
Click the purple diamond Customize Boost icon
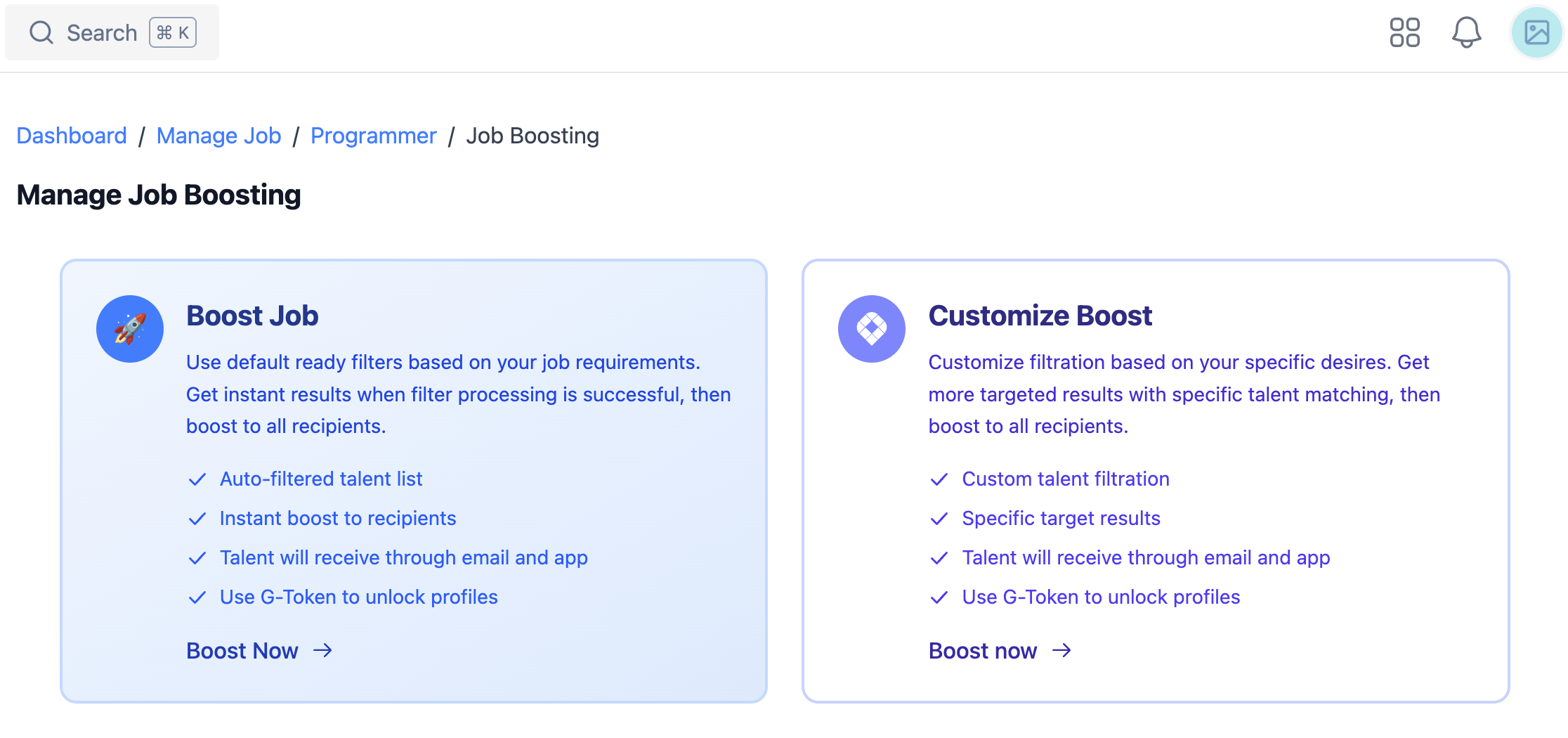871,329
